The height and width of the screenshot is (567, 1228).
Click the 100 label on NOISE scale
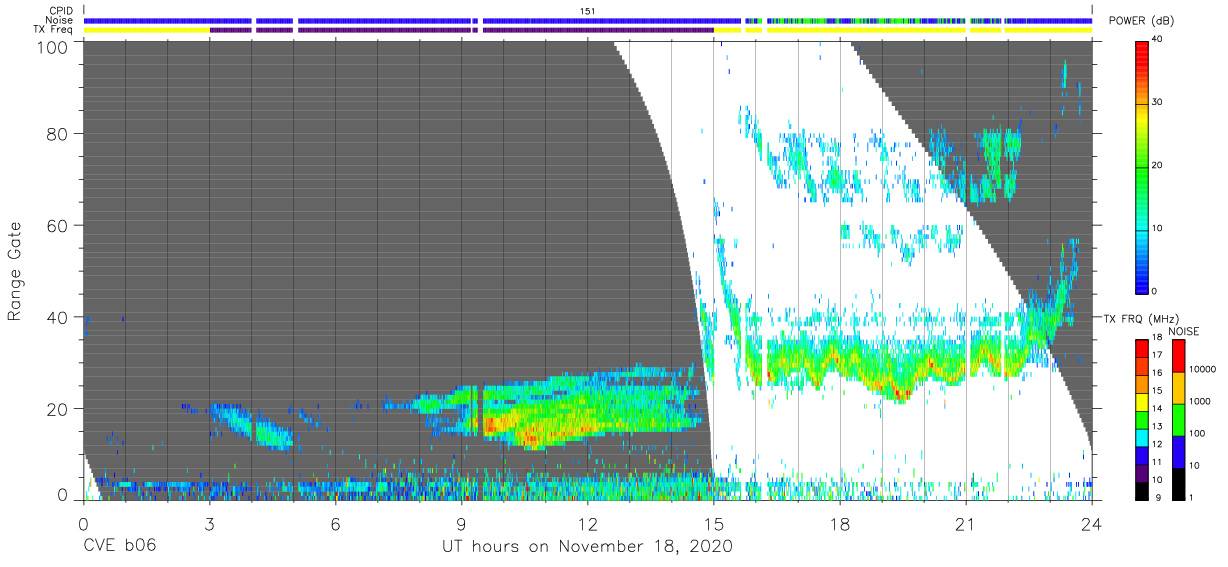pos(1199,432)
